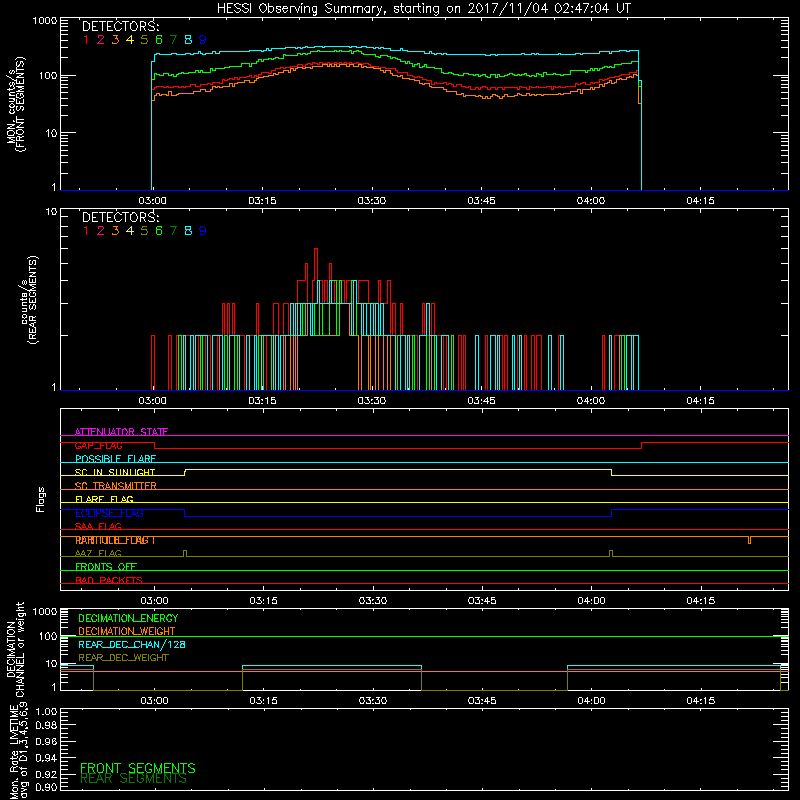Click the GAP_FLAG label
This screenshot has width=800, height=800.
(98, 445)
